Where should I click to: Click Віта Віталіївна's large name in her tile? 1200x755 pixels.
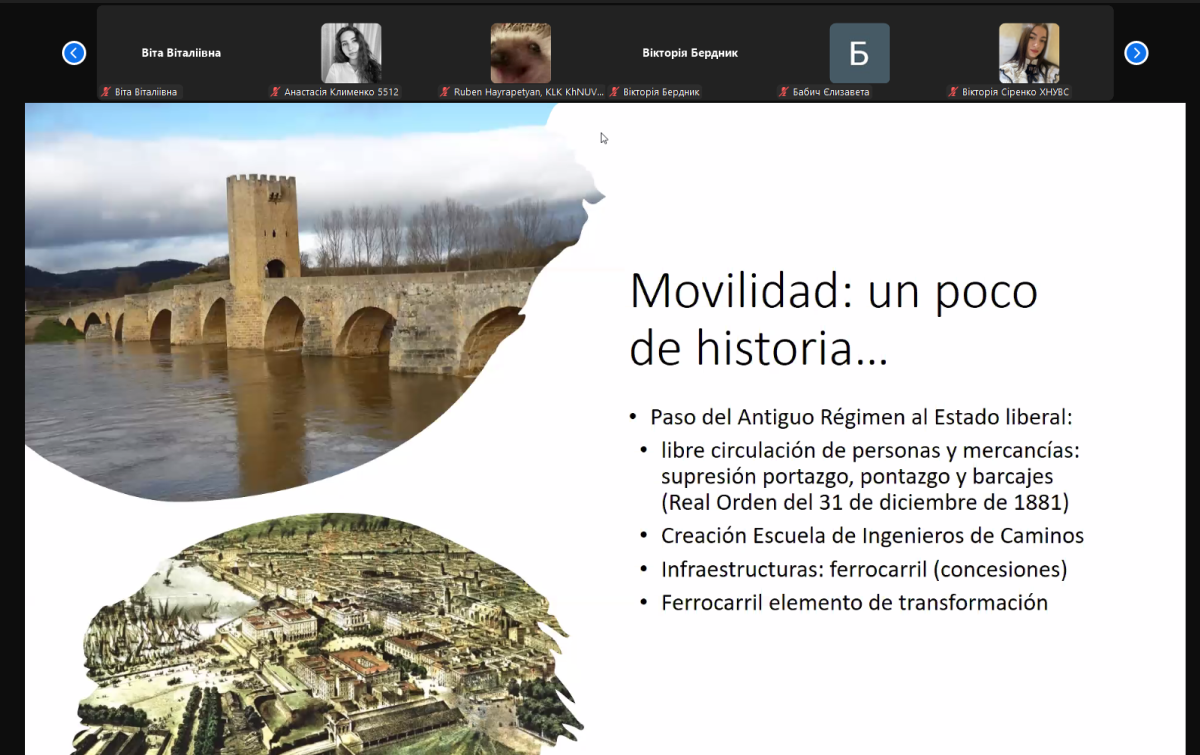coord(181,53)
